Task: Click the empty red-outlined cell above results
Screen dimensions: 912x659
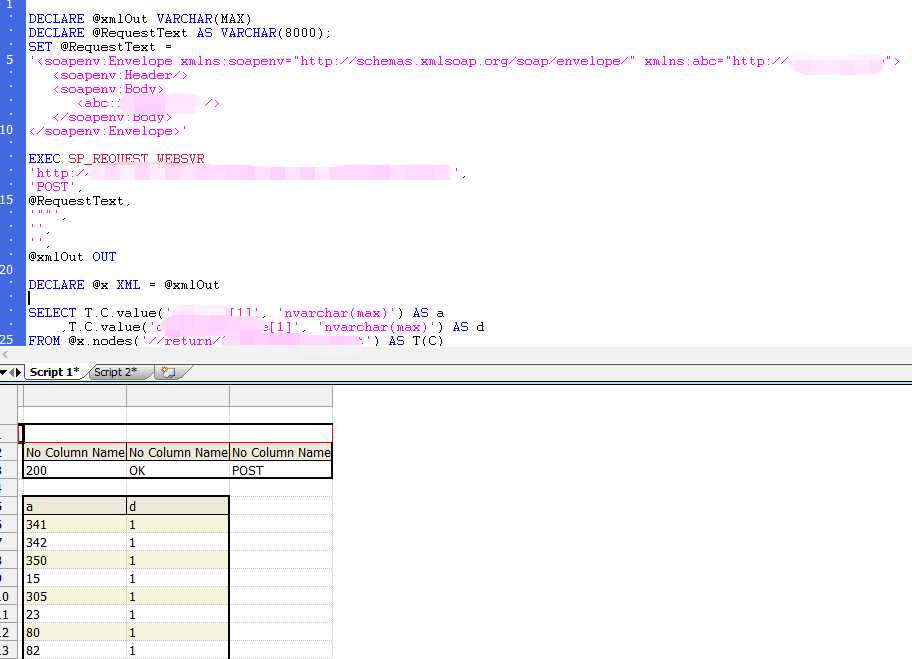Action: pos(176,433)
